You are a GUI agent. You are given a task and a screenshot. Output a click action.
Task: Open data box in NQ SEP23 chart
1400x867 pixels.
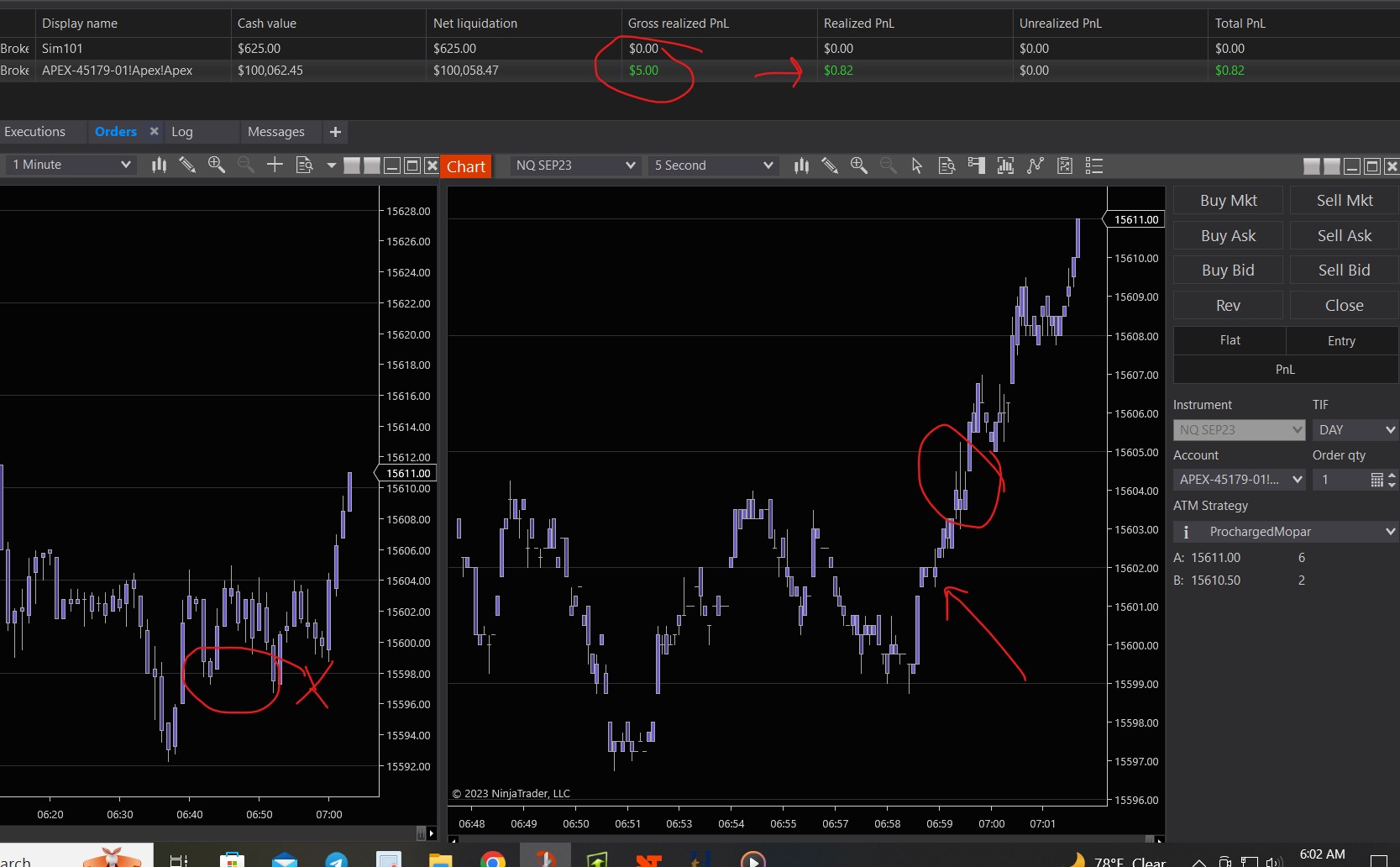tap(946, 166)
